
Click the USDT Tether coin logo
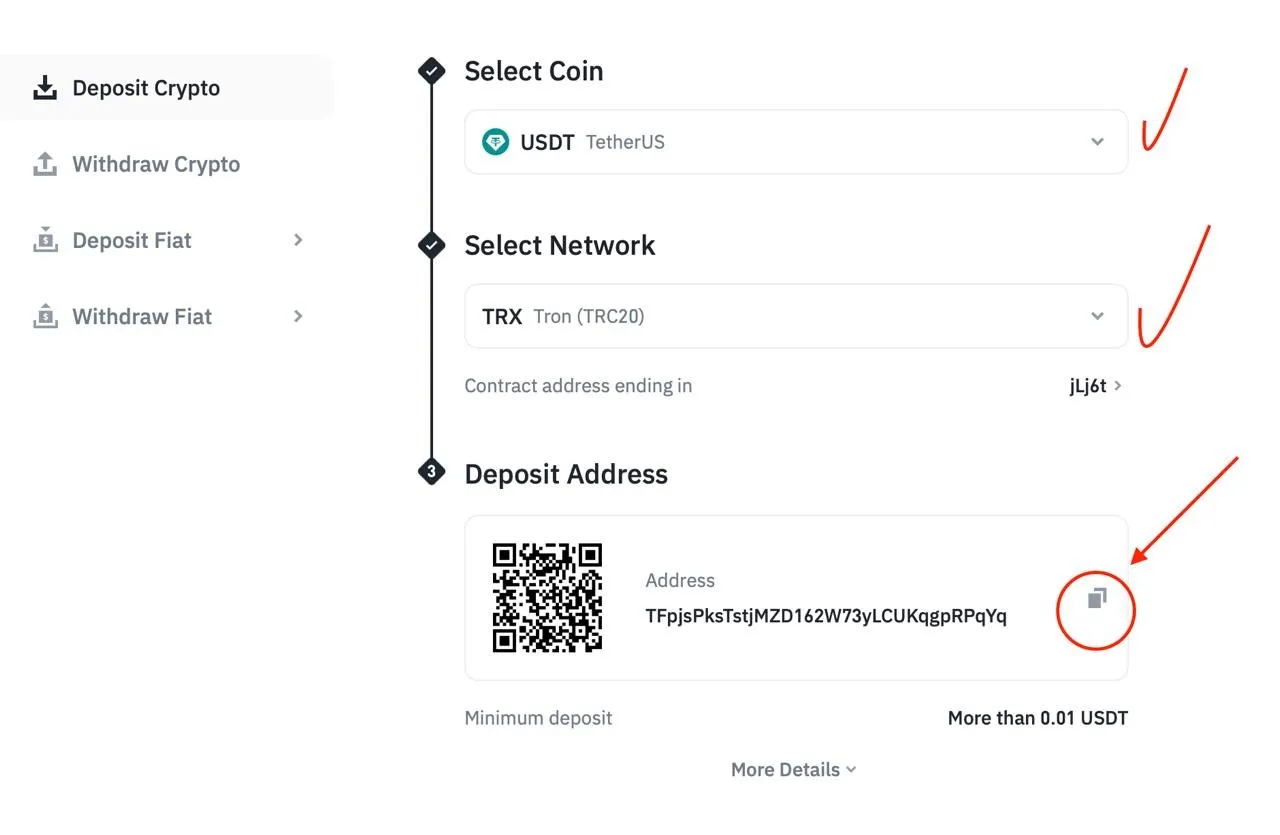click(x=494, y=141)
